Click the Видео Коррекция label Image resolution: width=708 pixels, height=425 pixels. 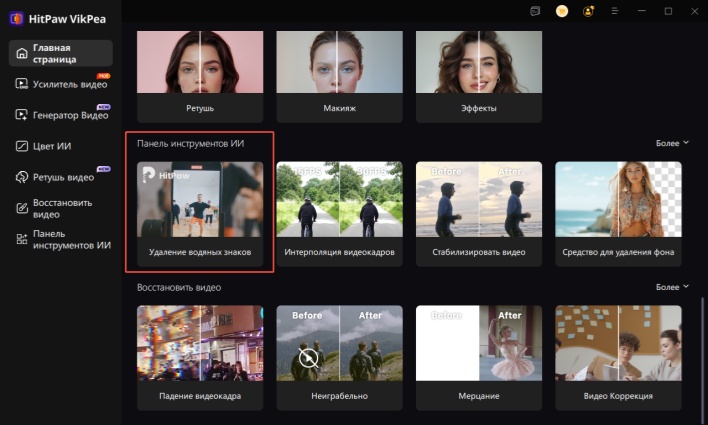(x=618, y=396)
